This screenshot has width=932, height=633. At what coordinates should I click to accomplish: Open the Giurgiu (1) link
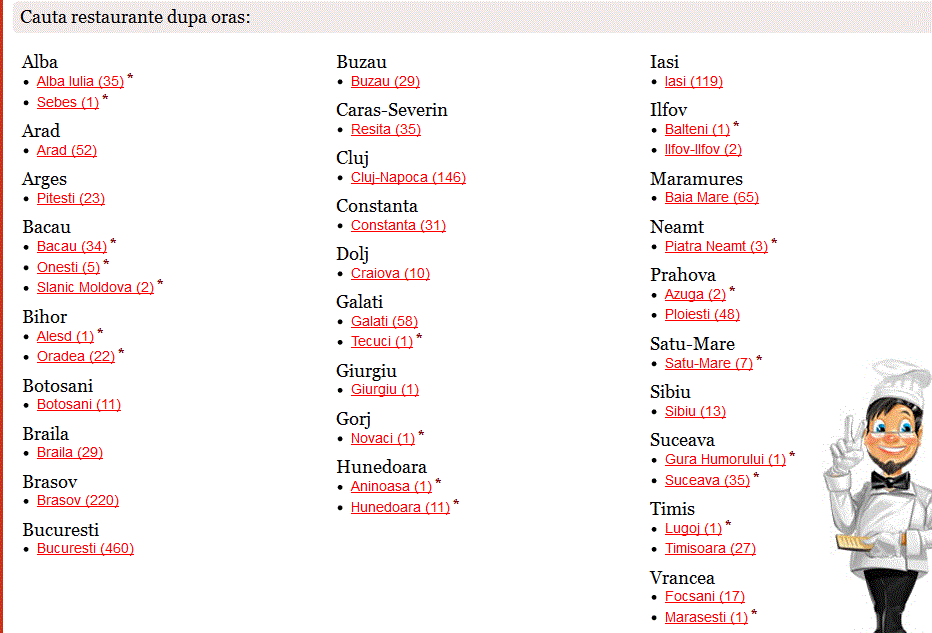tap(385, 390)
